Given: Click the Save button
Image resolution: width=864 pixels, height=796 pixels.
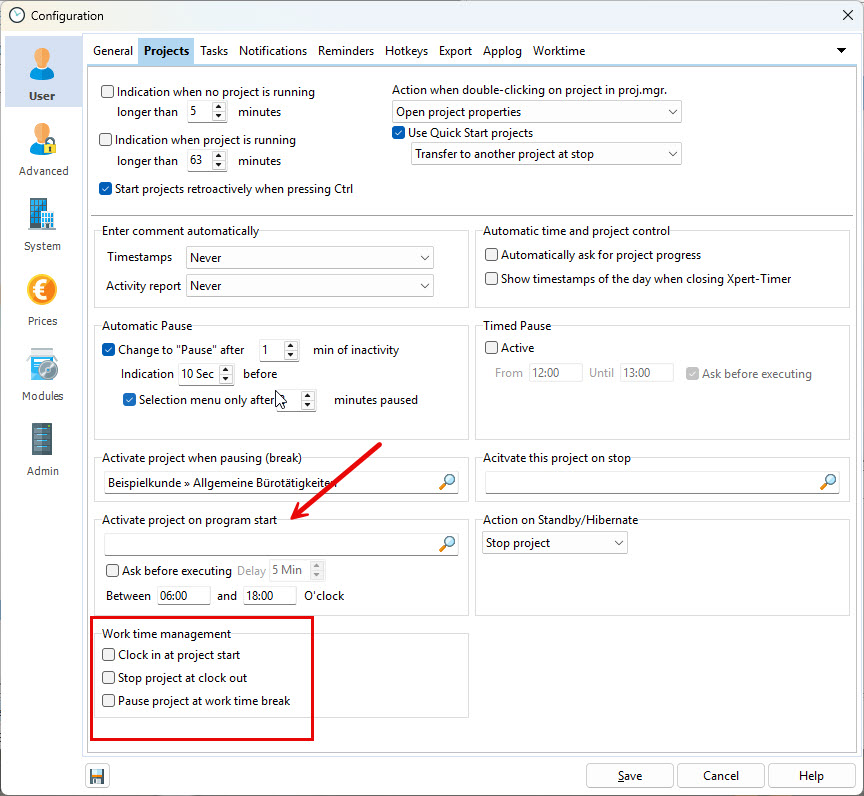Looking at the screenshot, I should (x=629, y=775).
